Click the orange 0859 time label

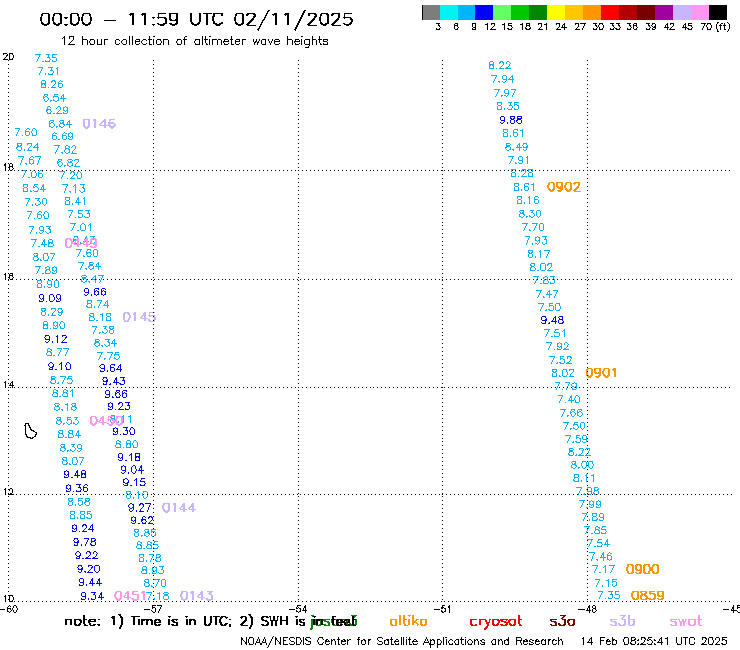click(648, 595)
